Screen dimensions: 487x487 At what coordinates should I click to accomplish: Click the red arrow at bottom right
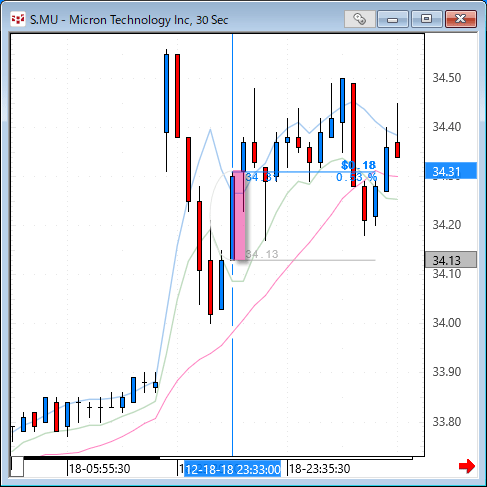tap(466, 466)
